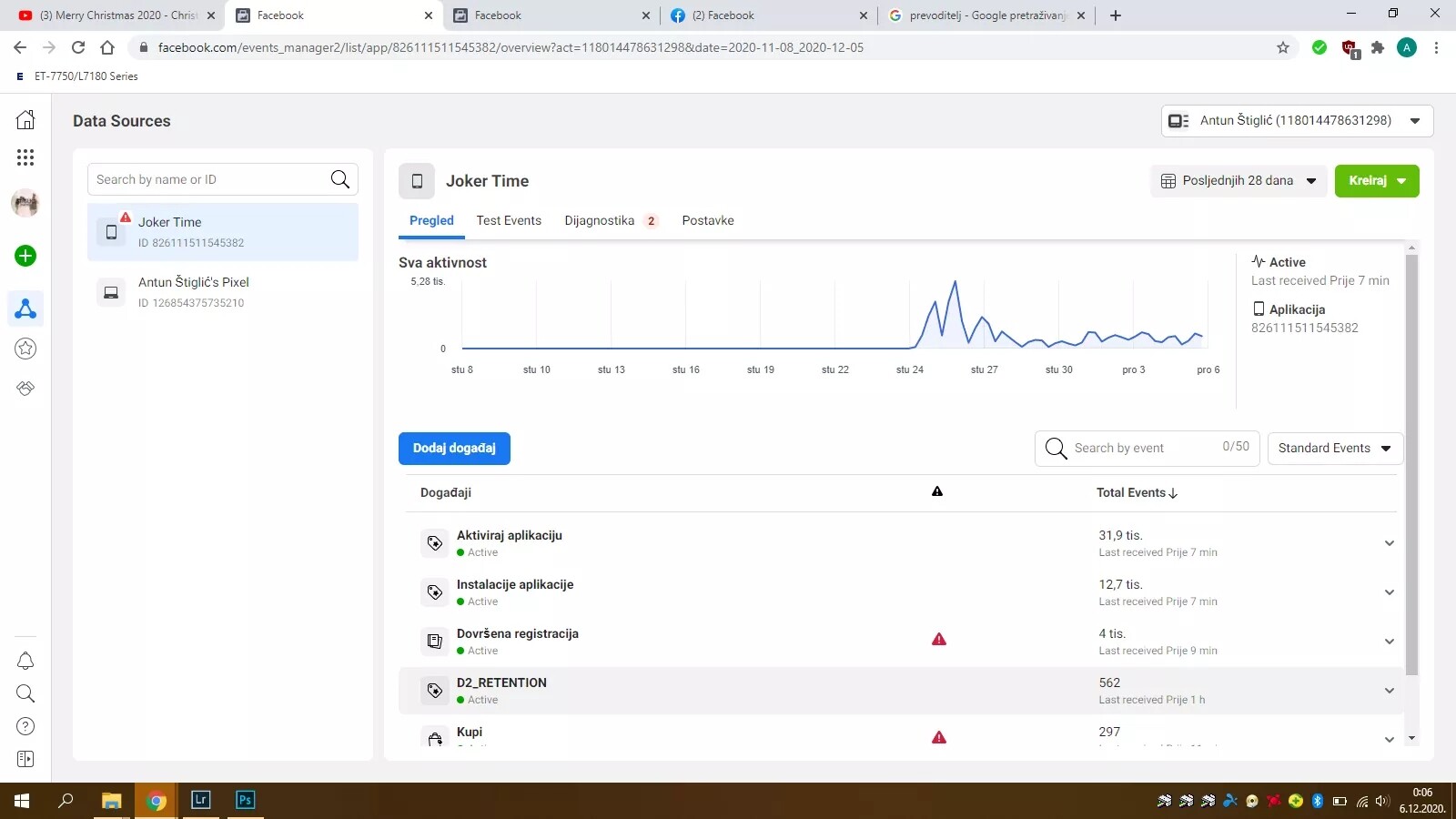
Task: Click warning triangle on Kupi row
Action: click(939, 738)
